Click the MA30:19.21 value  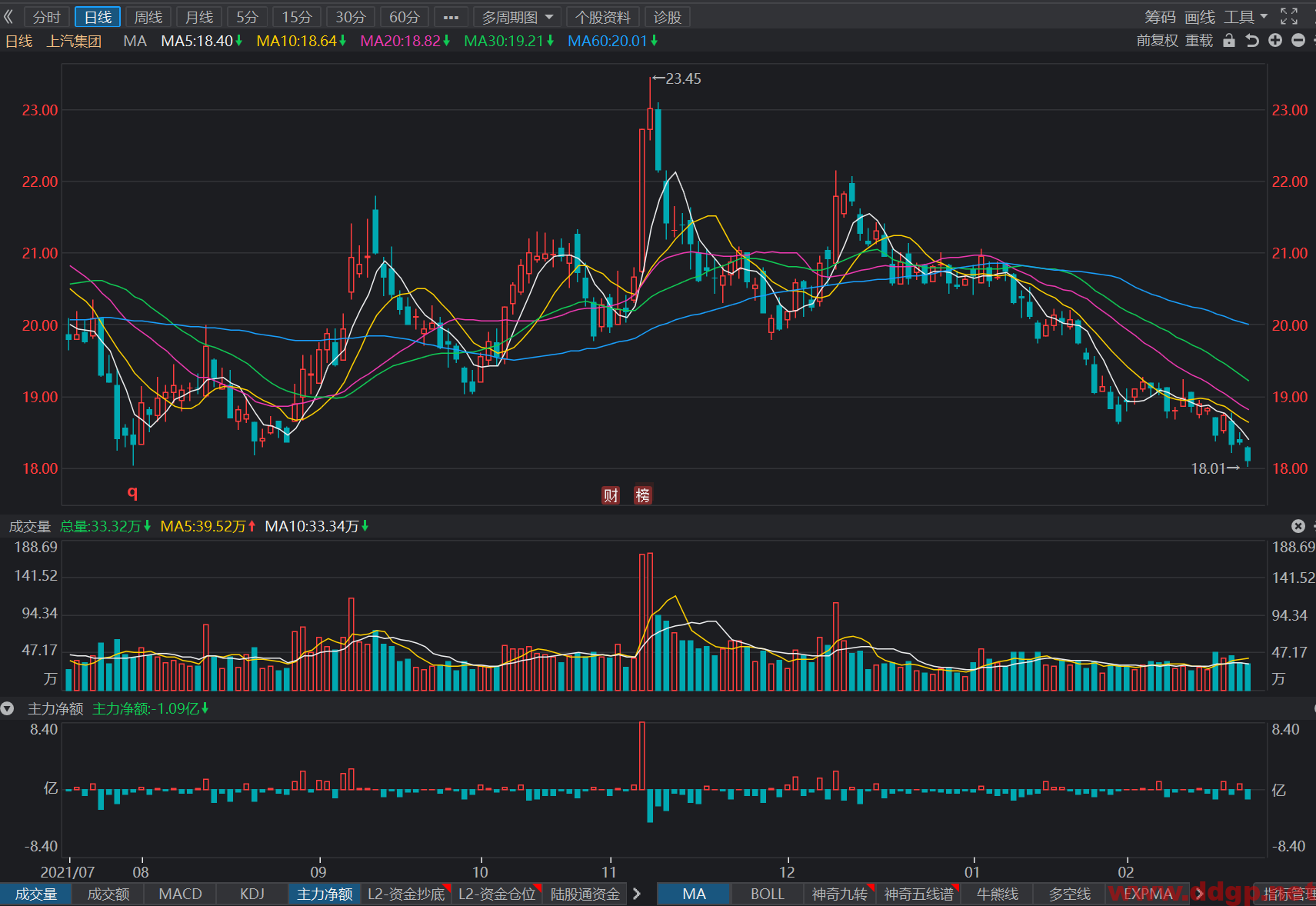point(508,41)
